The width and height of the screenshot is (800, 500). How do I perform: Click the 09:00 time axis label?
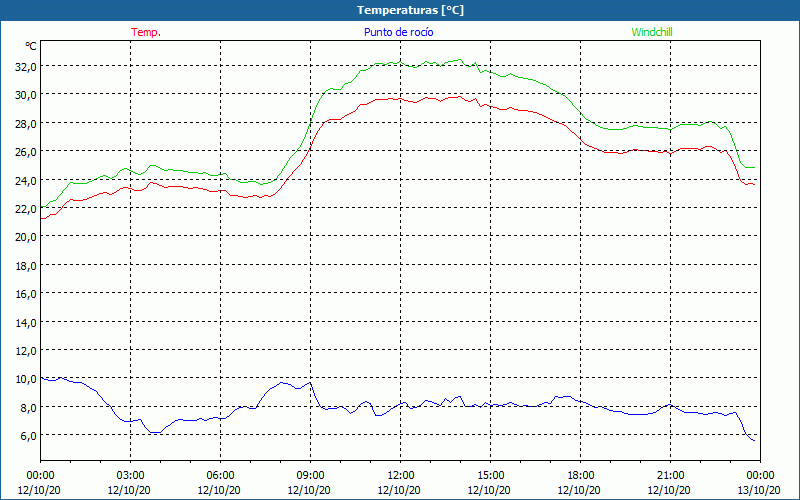[310, 476]
